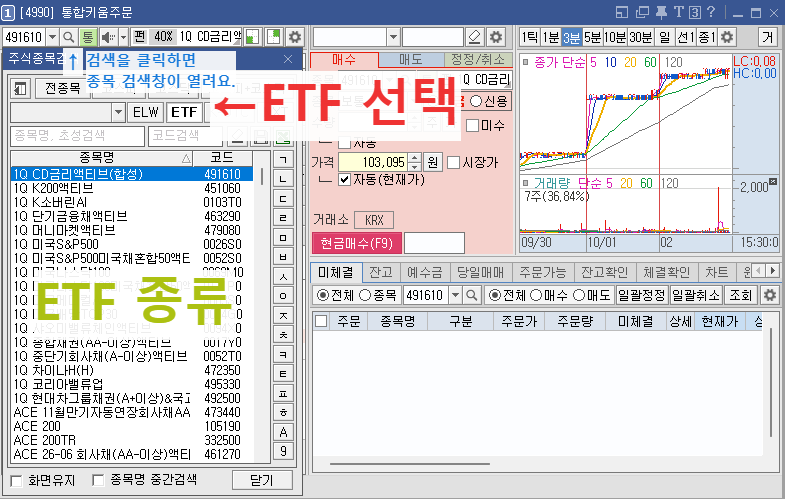Expand top-left 491610 code dropdown

(x=53, y=37)
